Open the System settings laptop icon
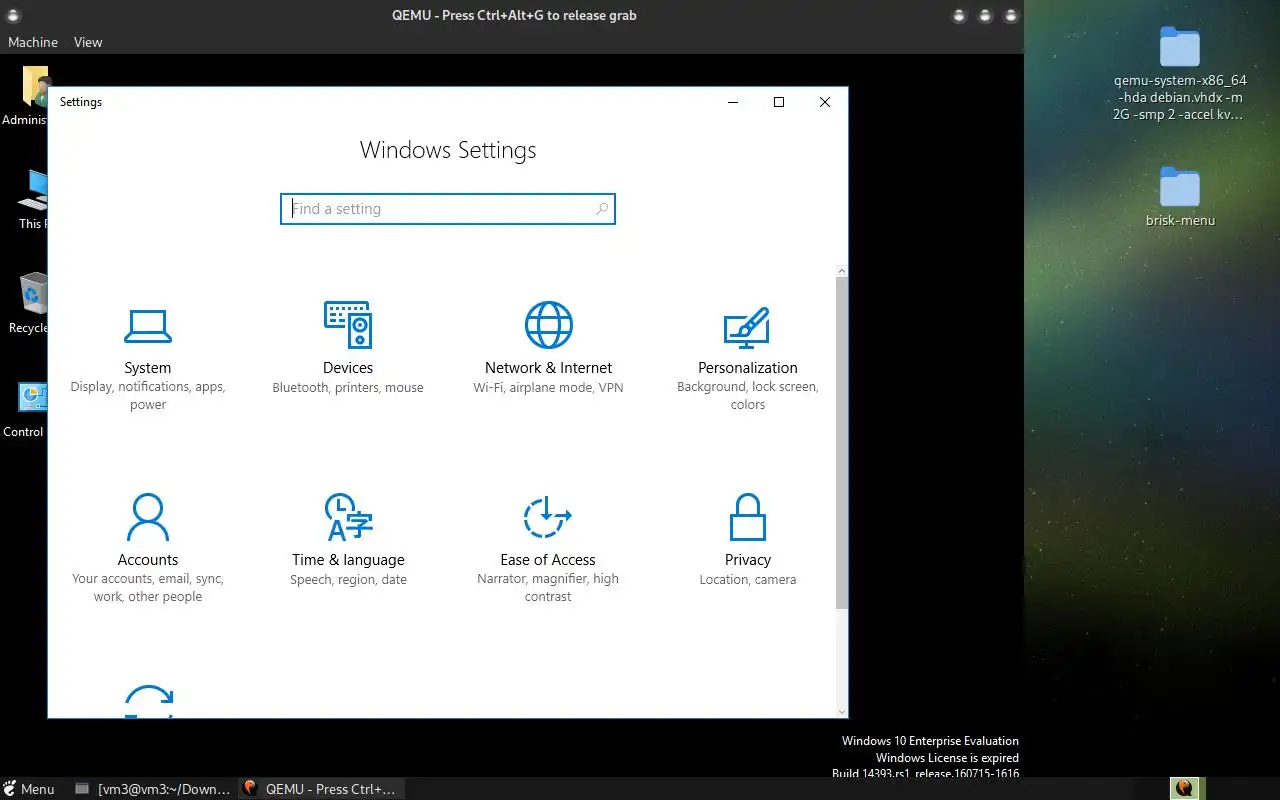 (x=148, y=326)
